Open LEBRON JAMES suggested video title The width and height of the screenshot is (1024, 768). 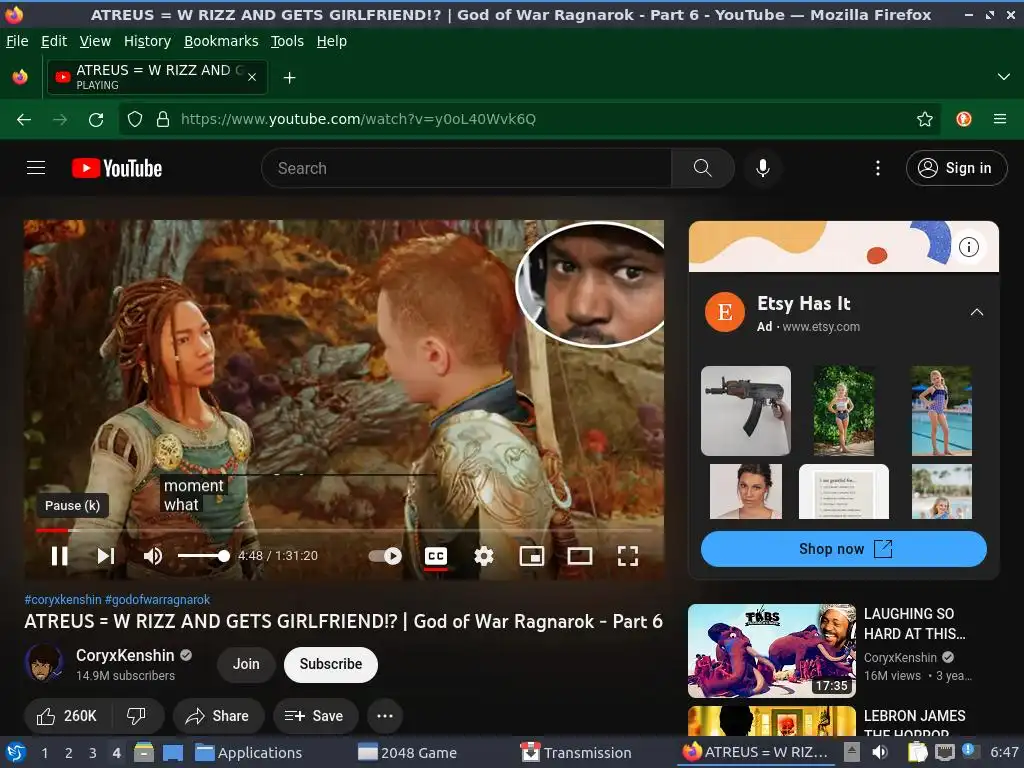[x=914, y=724]
